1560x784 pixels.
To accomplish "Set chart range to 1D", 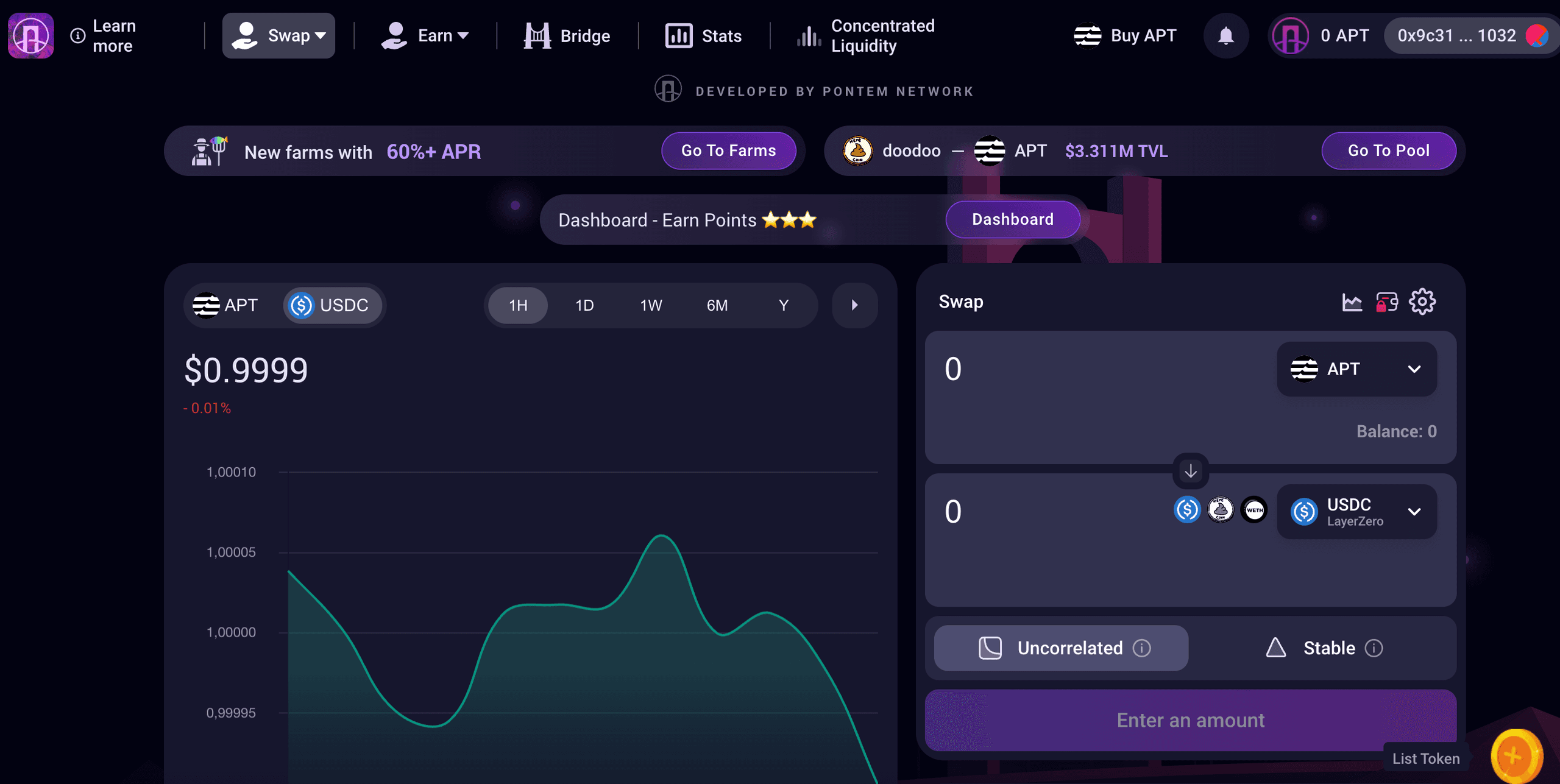I will [x=584, y=305].
